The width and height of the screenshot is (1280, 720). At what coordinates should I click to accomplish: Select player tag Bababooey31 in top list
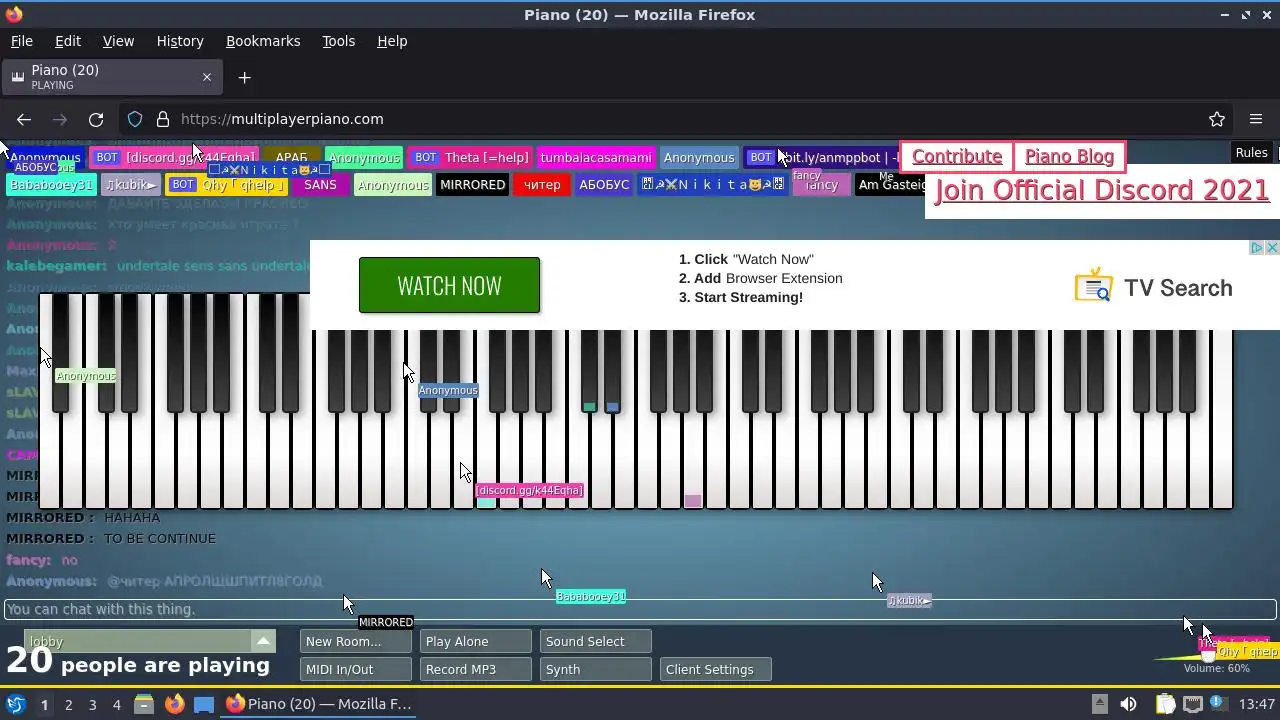point(51,185)
